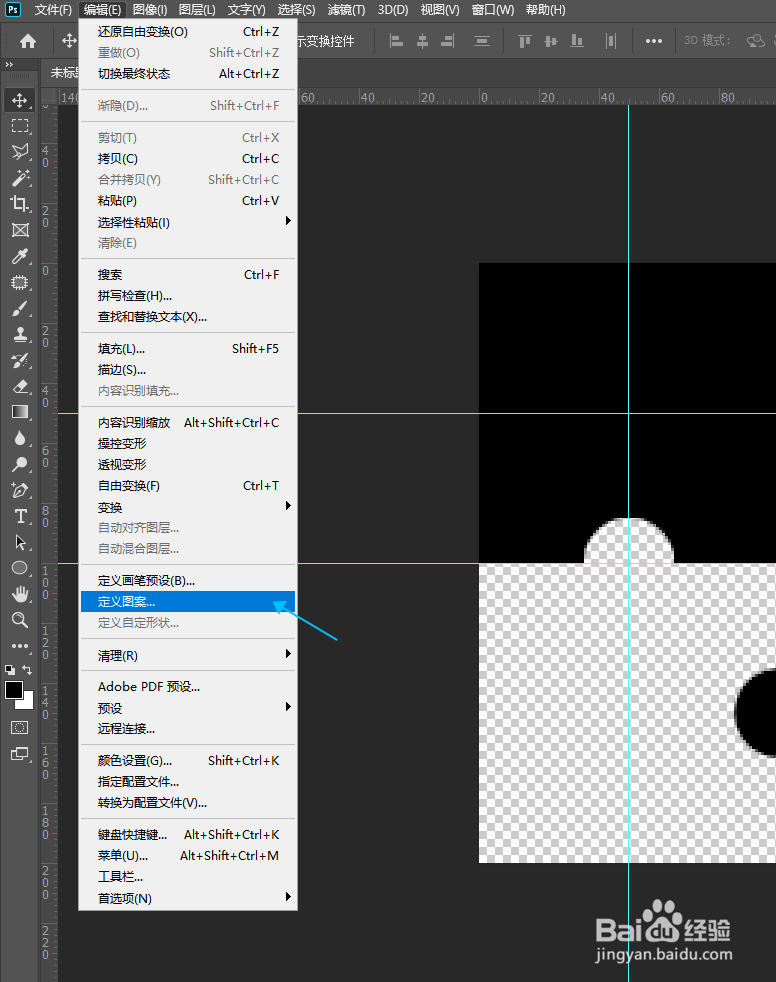Open the 帮助(H) menu
The height and width of the screenshot is (982, 776).
click(x=545, y=9)
